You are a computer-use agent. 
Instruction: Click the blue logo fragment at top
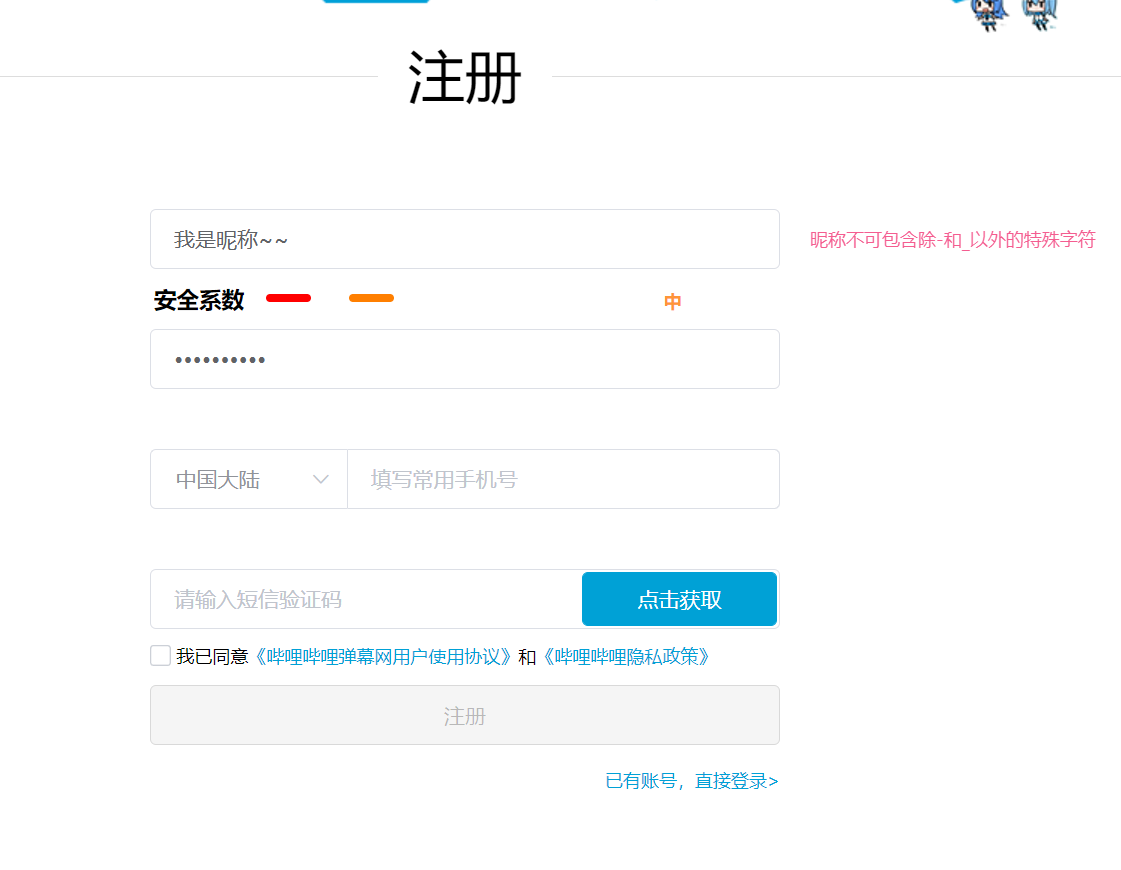click(x=375, y=2)
